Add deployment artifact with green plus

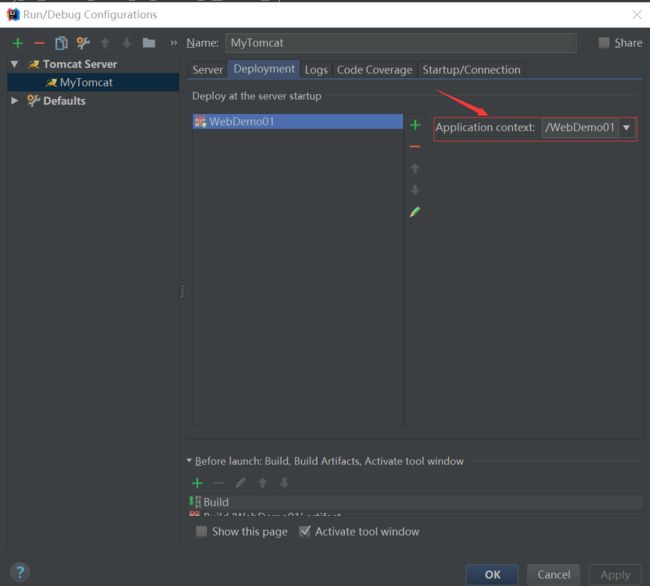(x=415, y=125)
